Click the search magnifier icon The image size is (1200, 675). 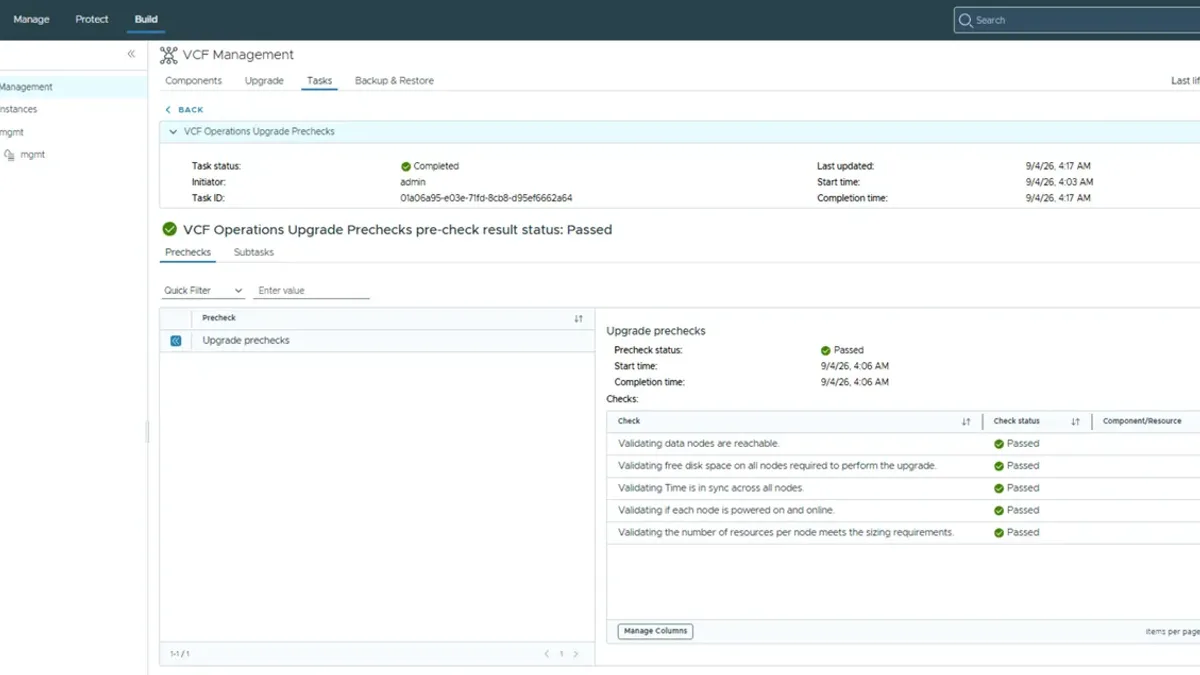click(x=965, y=20)
